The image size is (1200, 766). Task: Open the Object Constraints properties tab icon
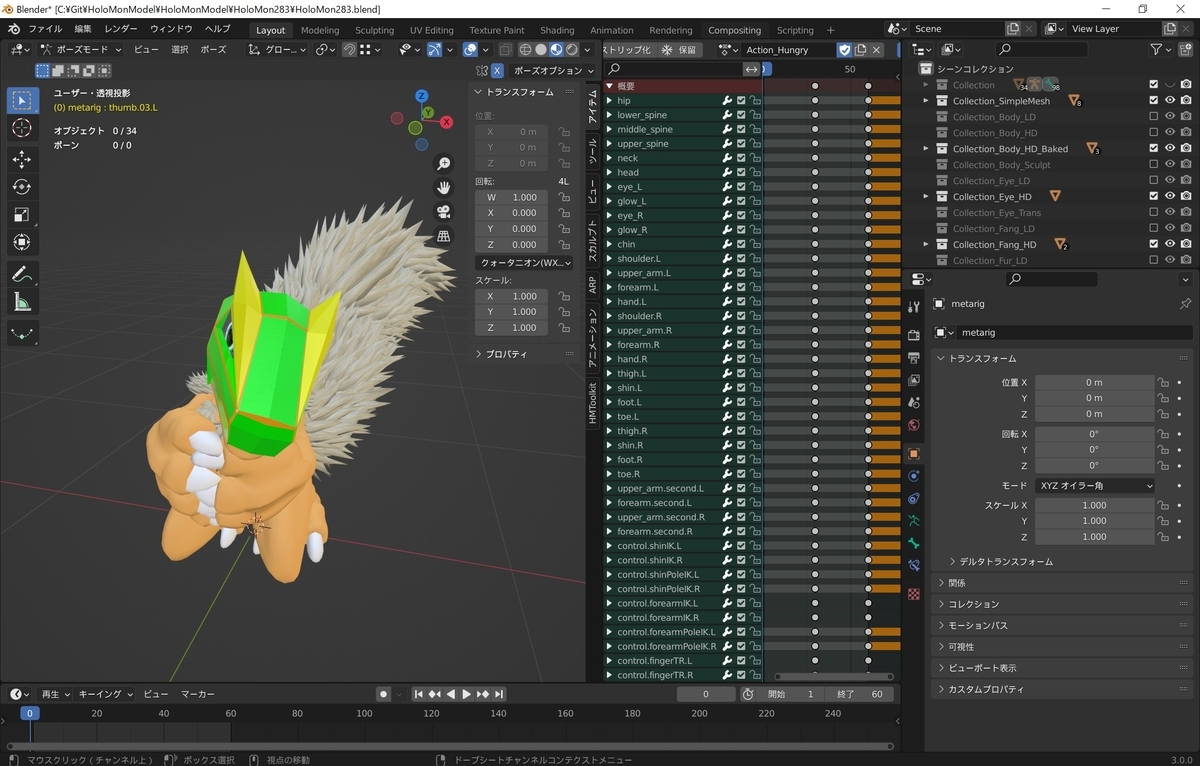tap(913, 499)
